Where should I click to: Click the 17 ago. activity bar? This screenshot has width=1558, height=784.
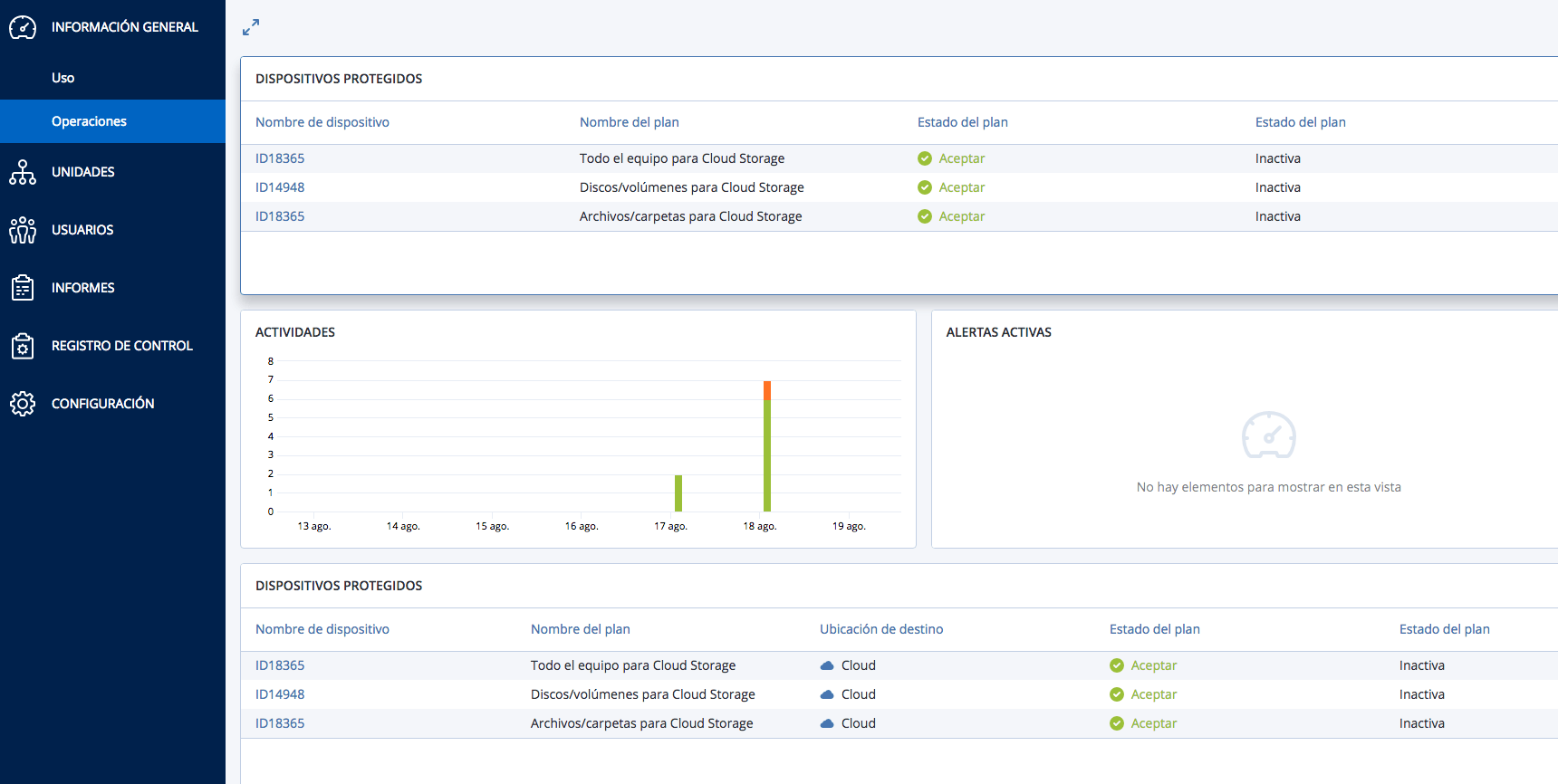(x=678, y=493)
